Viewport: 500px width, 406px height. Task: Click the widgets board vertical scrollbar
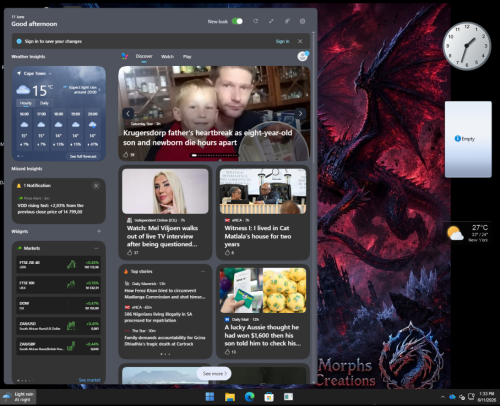click(313, 207)
